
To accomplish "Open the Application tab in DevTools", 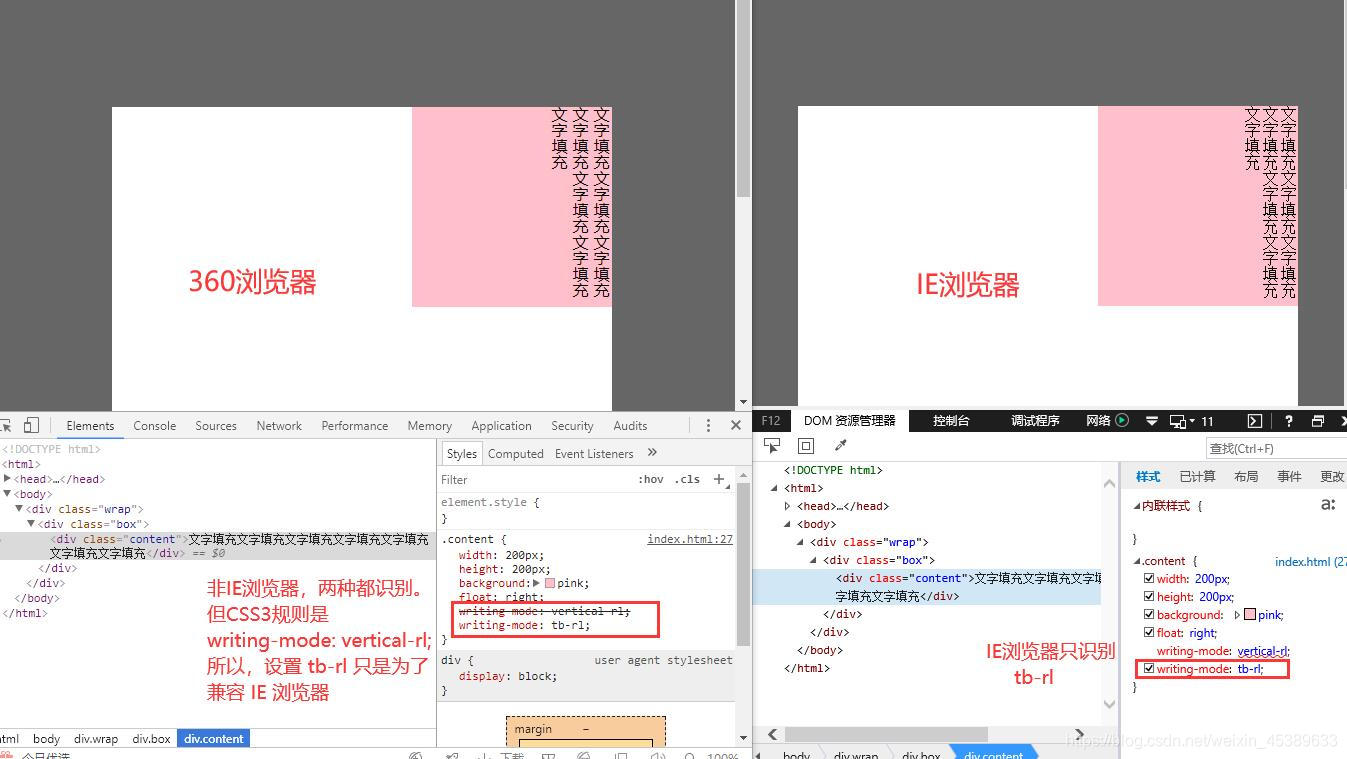I will [501, 425].
